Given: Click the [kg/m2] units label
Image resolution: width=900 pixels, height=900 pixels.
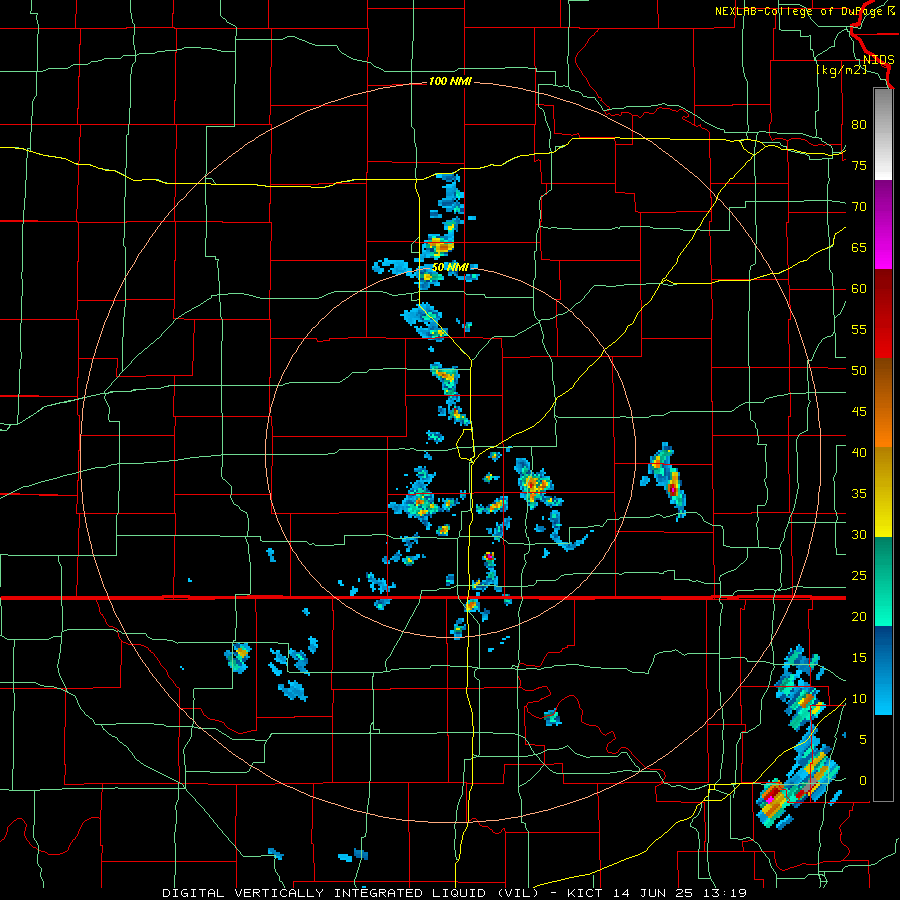Looking at the screenshot, I should point(841,70).
